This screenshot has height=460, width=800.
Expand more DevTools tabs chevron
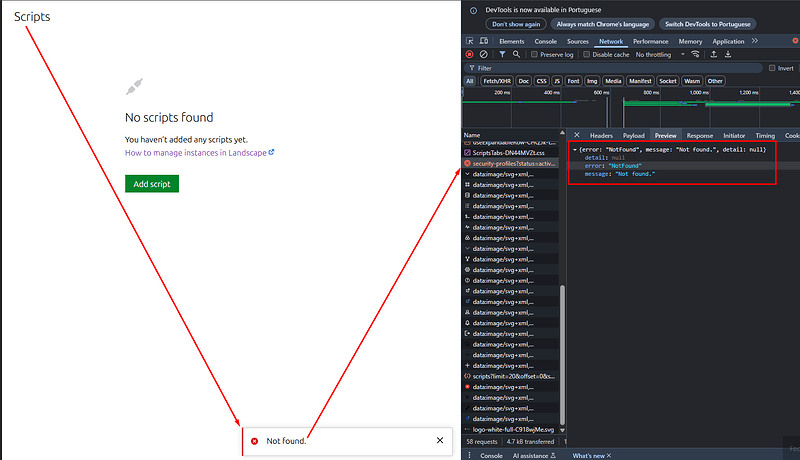[756, 41]
